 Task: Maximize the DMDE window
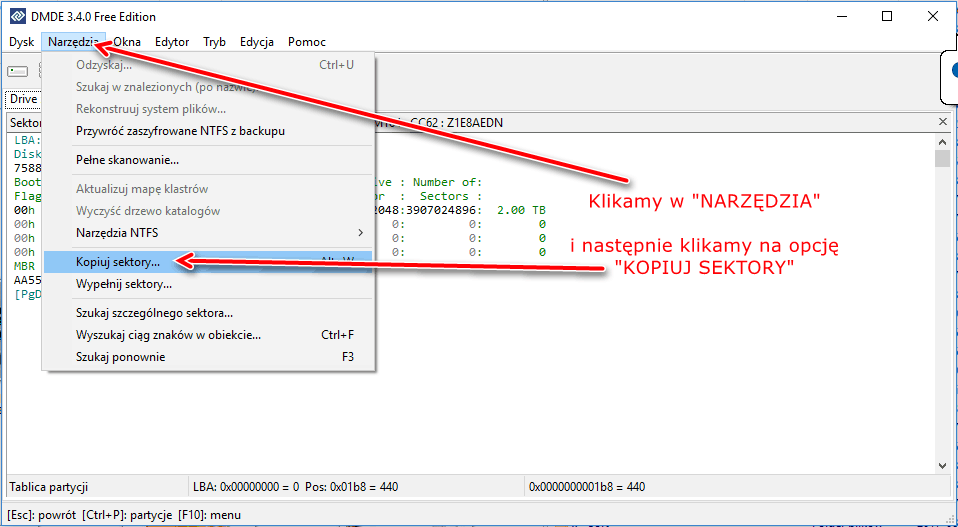click(x=887, y=17)
